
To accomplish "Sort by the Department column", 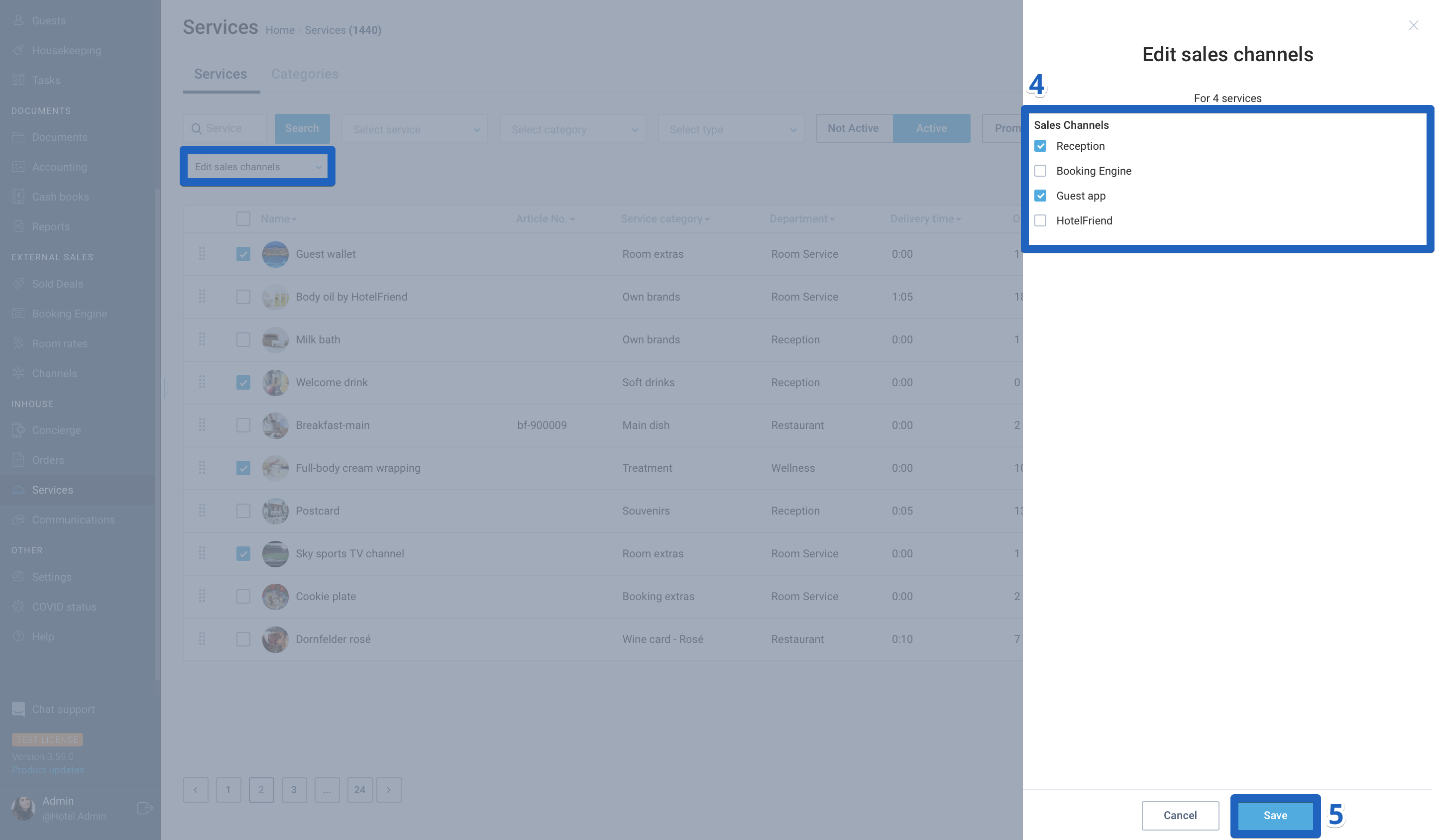I will [x=802, y=218].
